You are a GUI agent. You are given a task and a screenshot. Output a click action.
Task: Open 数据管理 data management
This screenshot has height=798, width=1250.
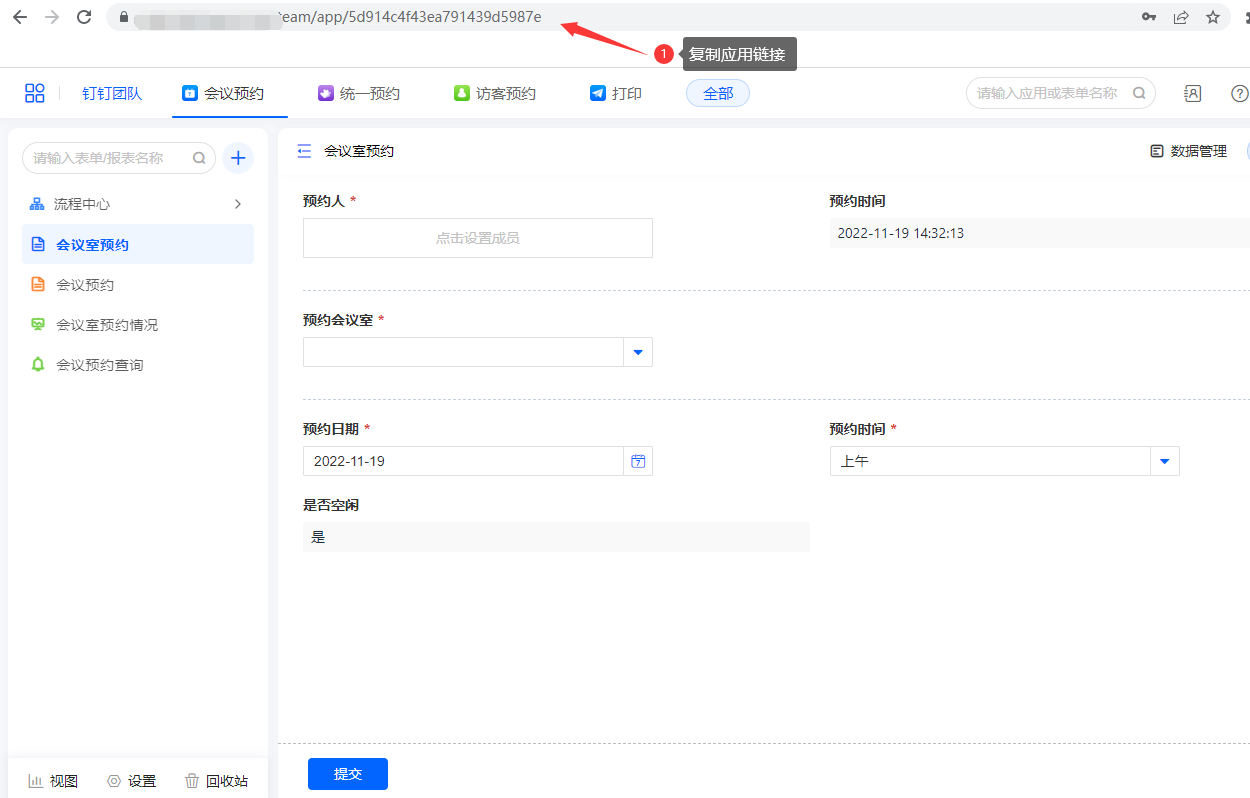[1188, 151]
